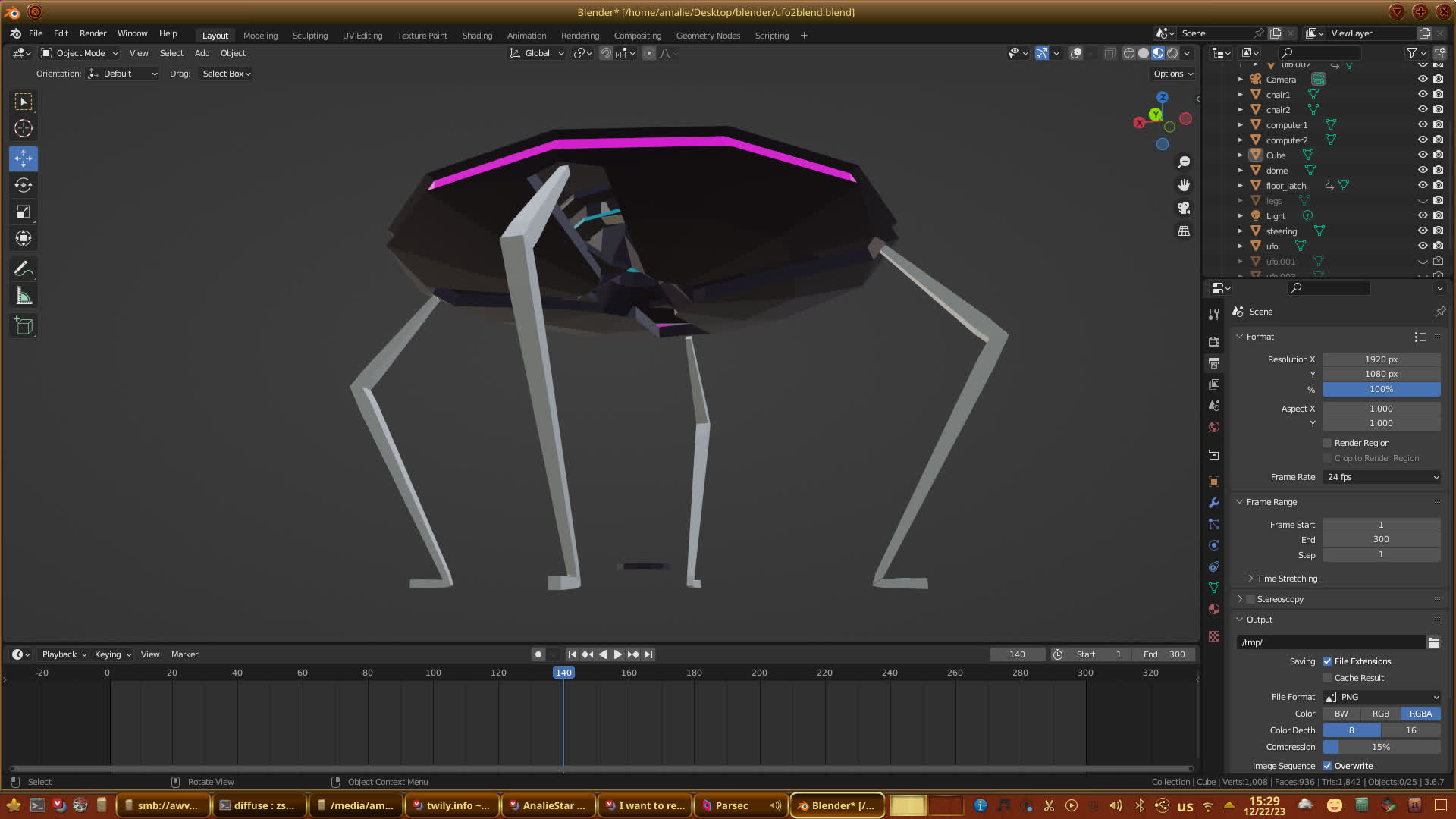Set color mode to RGB
Image resolution: width=1456 pixels, height=819 pixels.
1381,714
